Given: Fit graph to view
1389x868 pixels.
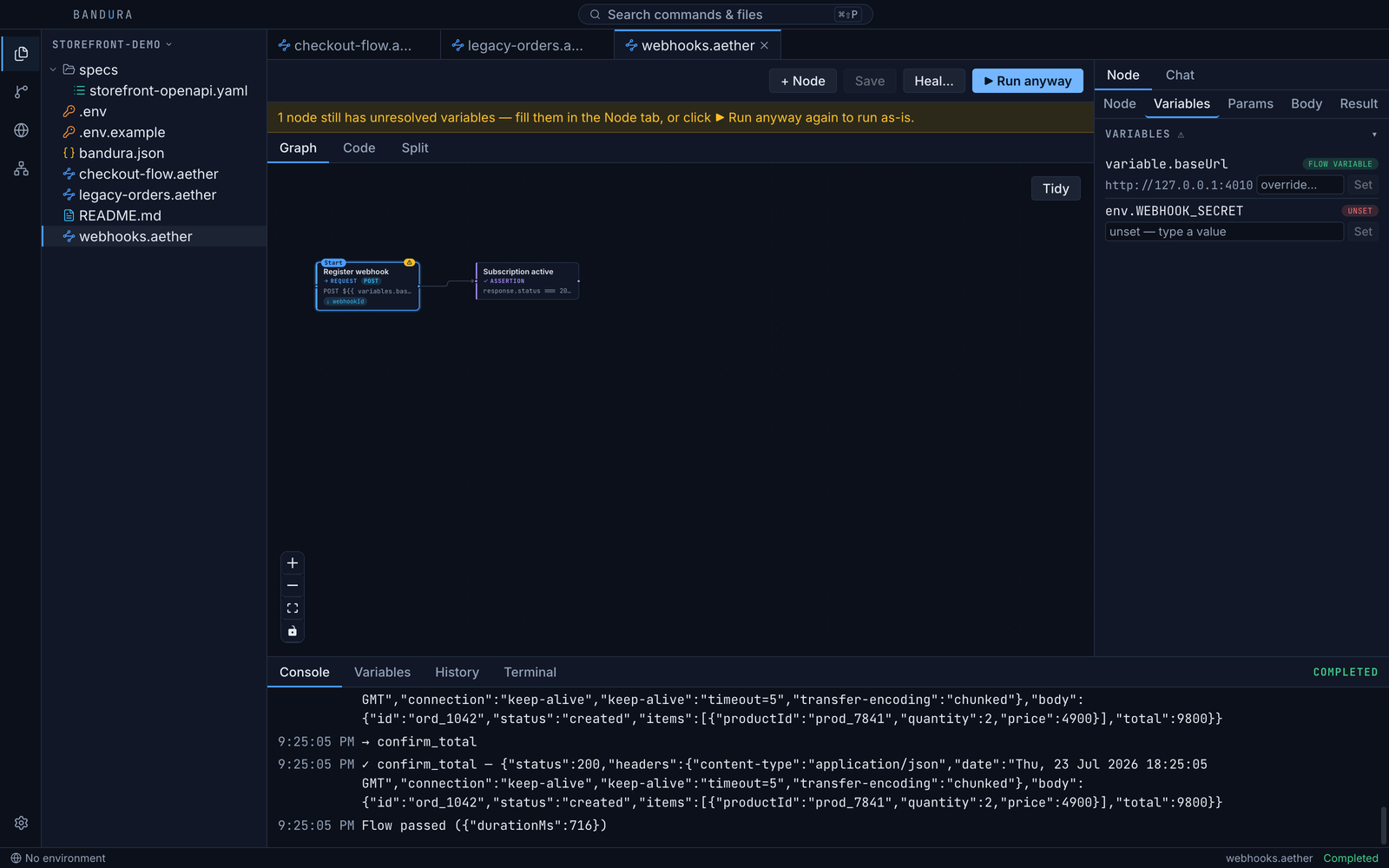Looking at the screenshot, I should point(293,608).
